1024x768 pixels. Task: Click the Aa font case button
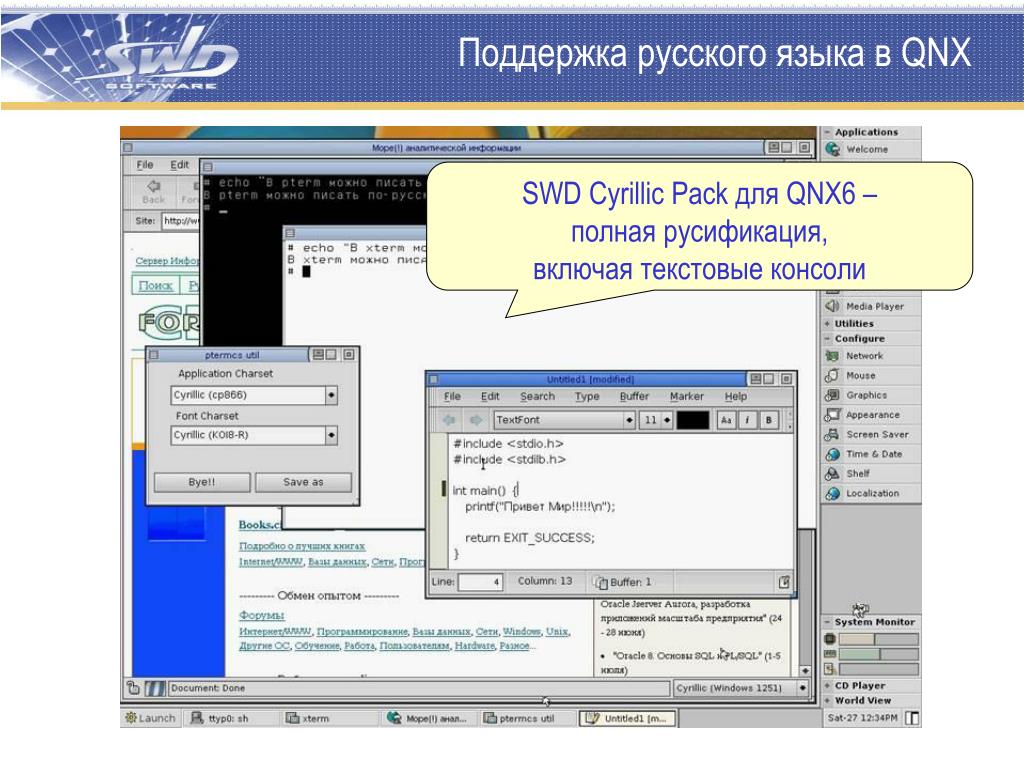(726, 420)
